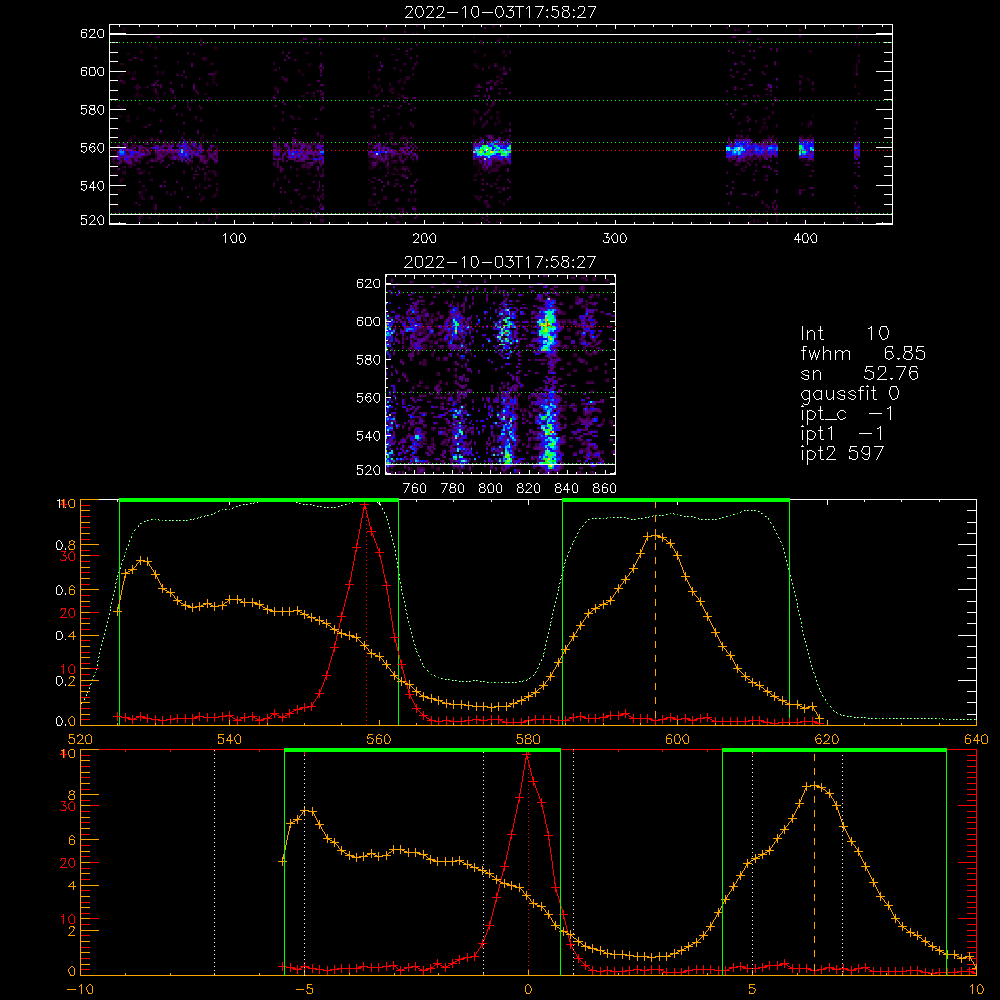This screenshot has width=1000, height=1000.
Task: Click the -5 x-axis label of bottom plot
Action: coord(304,990)
